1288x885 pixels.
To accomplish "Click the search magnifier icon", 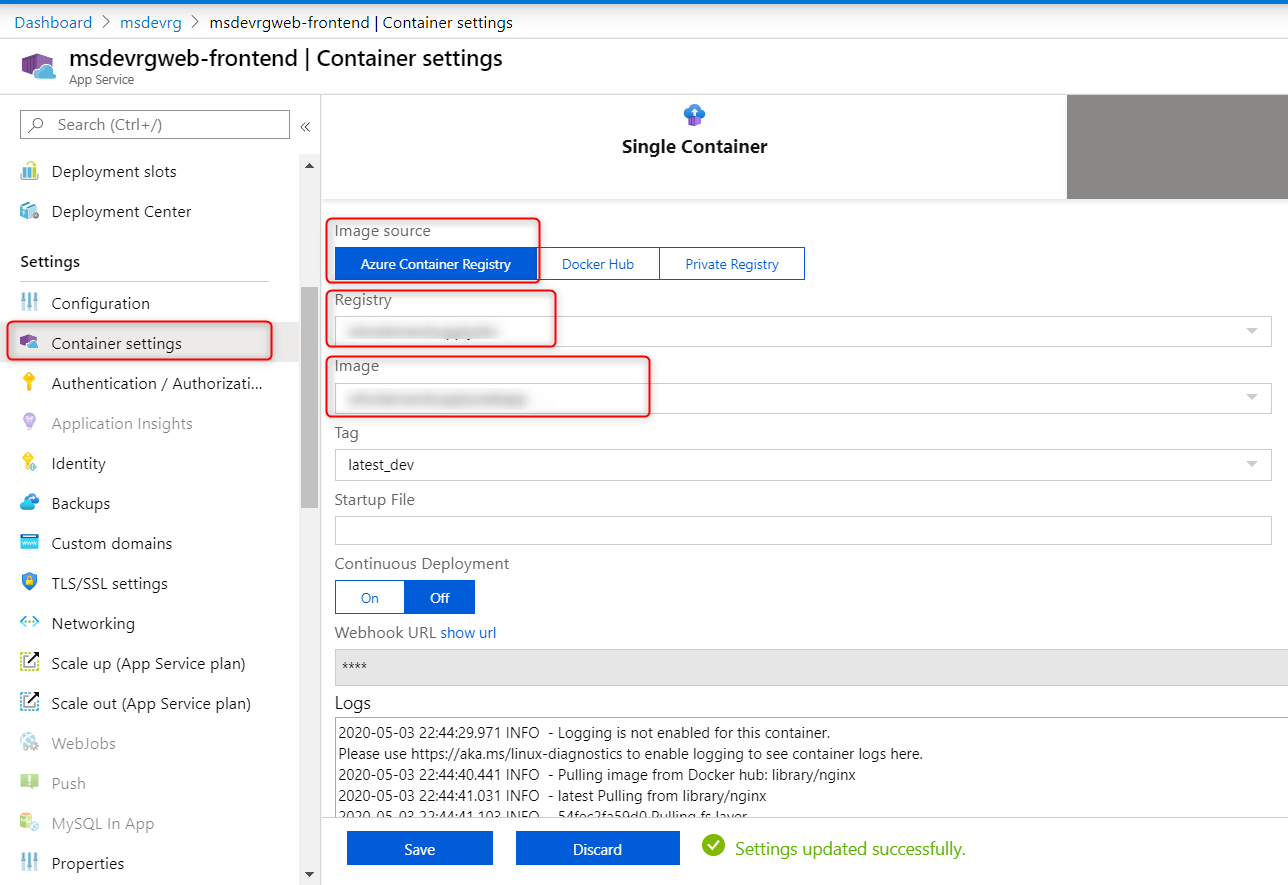I will (x=36, y=125).
